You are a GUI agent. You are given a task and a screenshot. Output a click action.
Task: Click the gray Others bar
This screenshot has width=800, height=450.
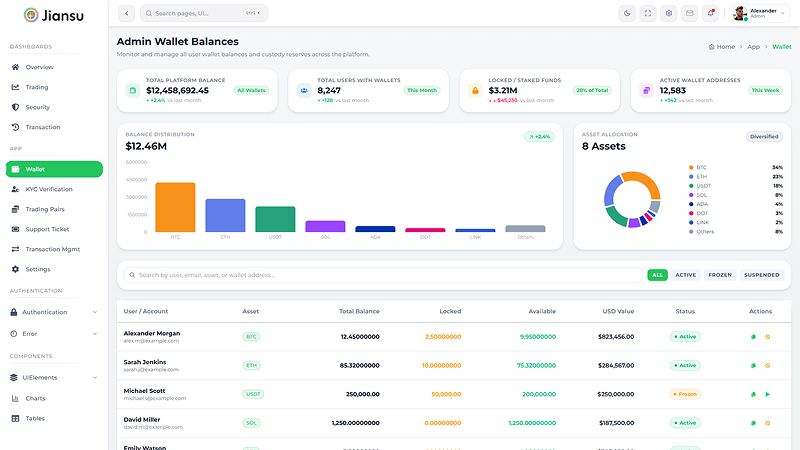(x=525, y=229)
